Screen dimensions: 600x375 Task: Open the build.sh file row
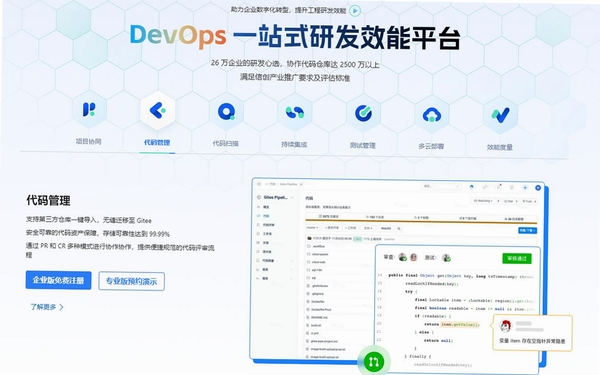(339, 325)
